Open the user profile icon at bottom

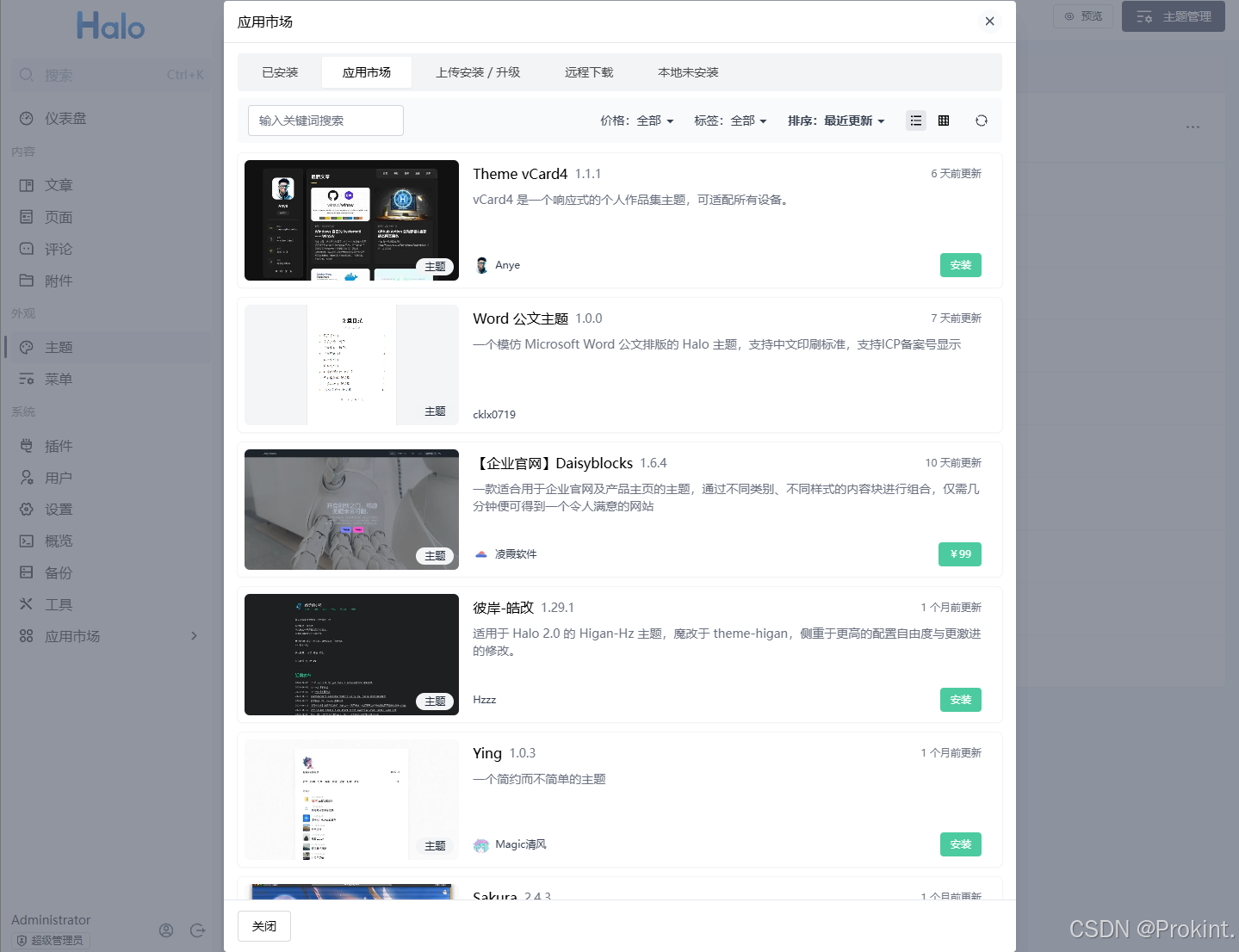tap(166, 930)
